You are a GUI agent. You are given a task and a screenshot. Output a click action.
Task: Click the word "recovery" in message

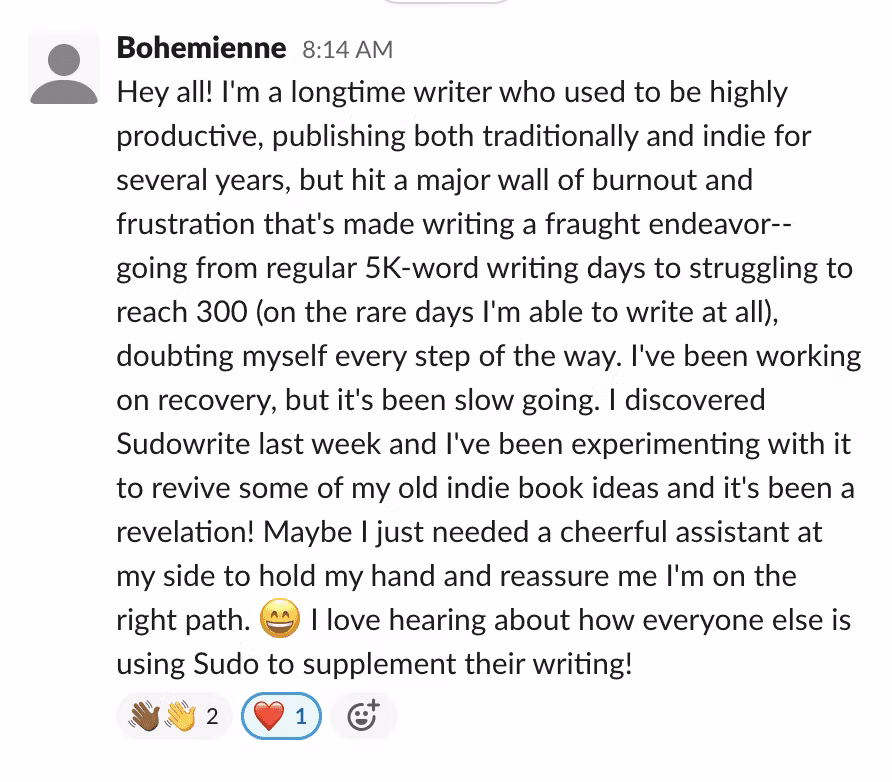coord(204,401)
